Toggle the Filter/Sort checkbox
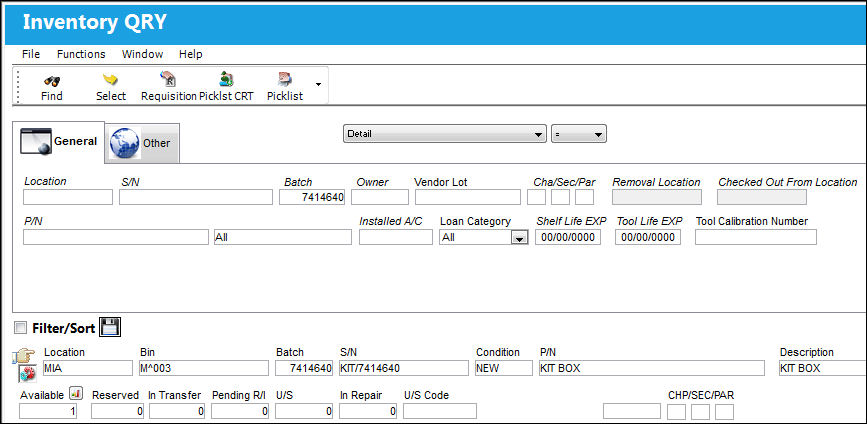The width and height of the screenshot is (867, 424). 20,328
